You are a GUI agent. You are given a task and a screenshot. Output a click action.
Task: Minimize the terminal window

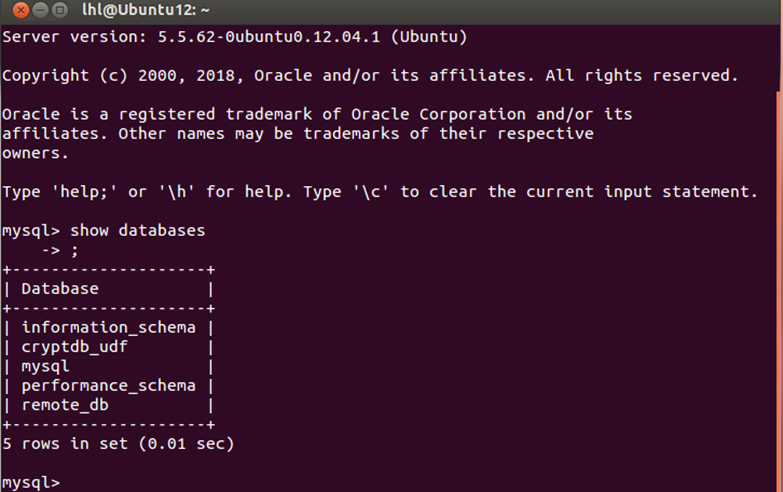pos(41,11)
